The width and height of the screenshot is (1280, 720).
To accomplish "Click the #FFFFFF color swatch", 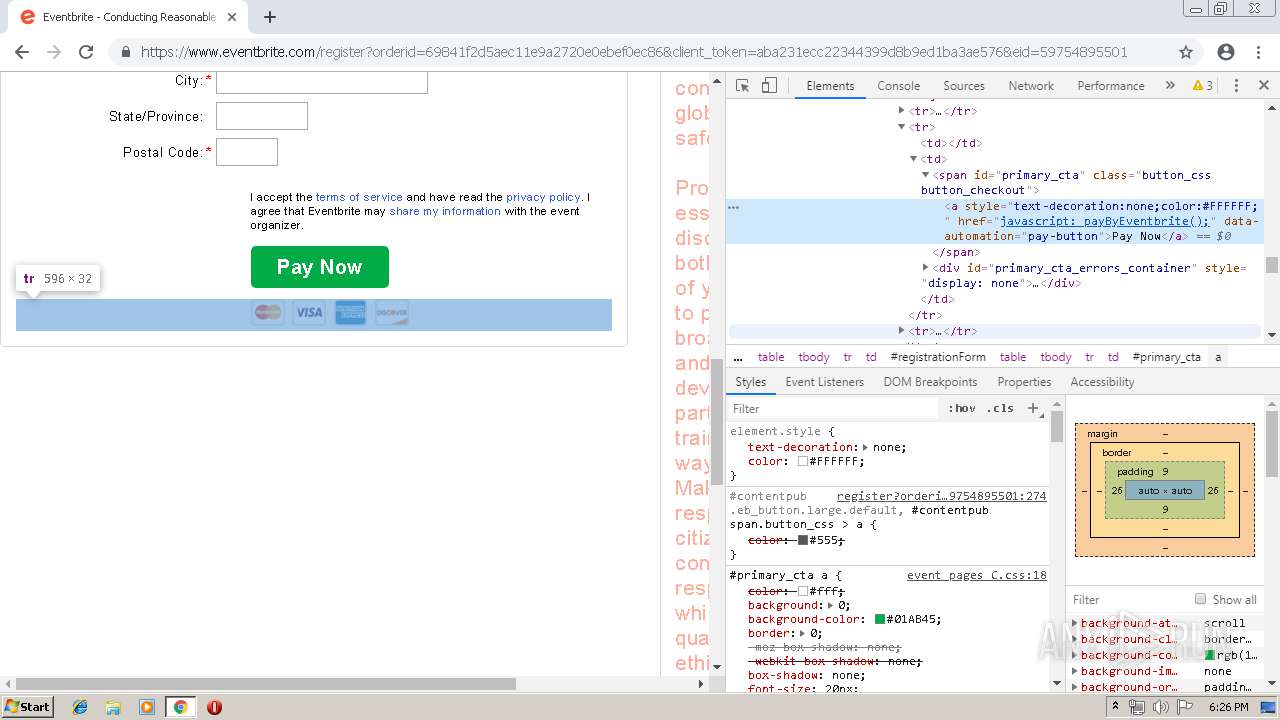I will pyautogui.click(x=803, y=461).
